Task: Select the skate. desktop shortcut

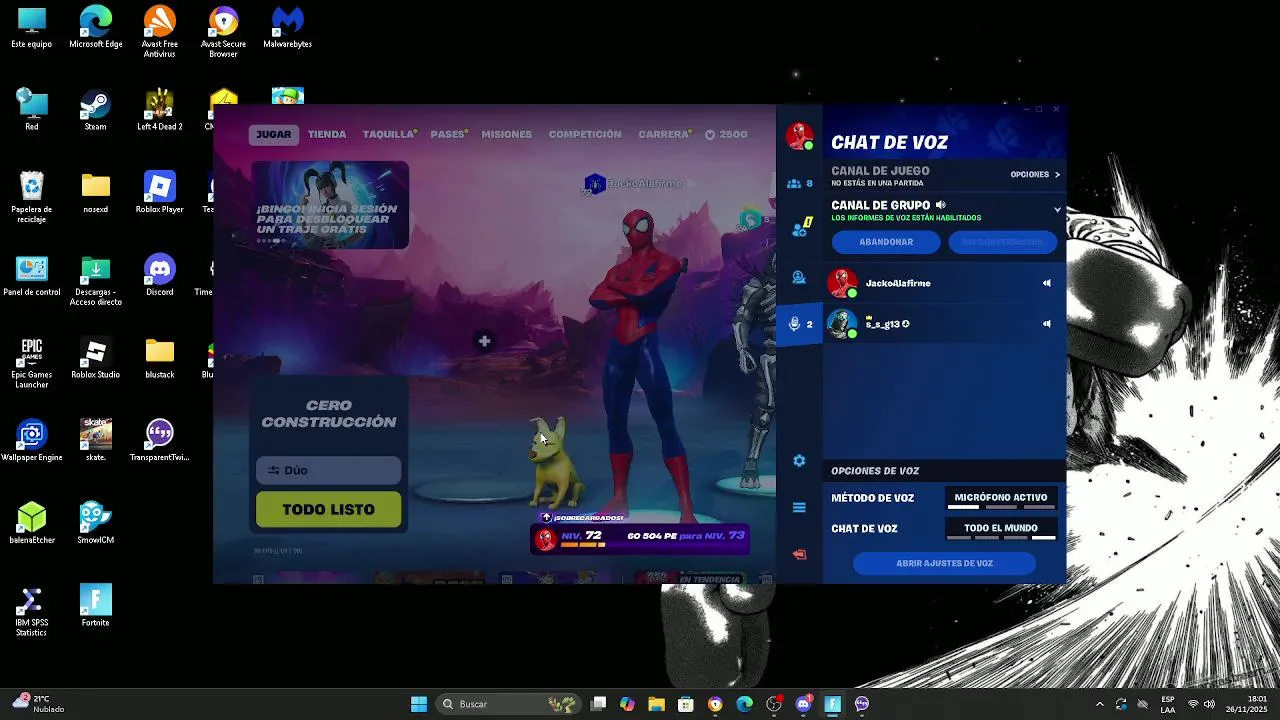Action: 96,440
